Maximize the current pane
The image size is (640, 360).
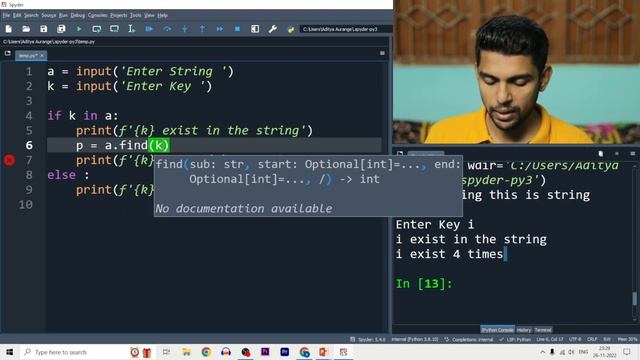point(255,29)
